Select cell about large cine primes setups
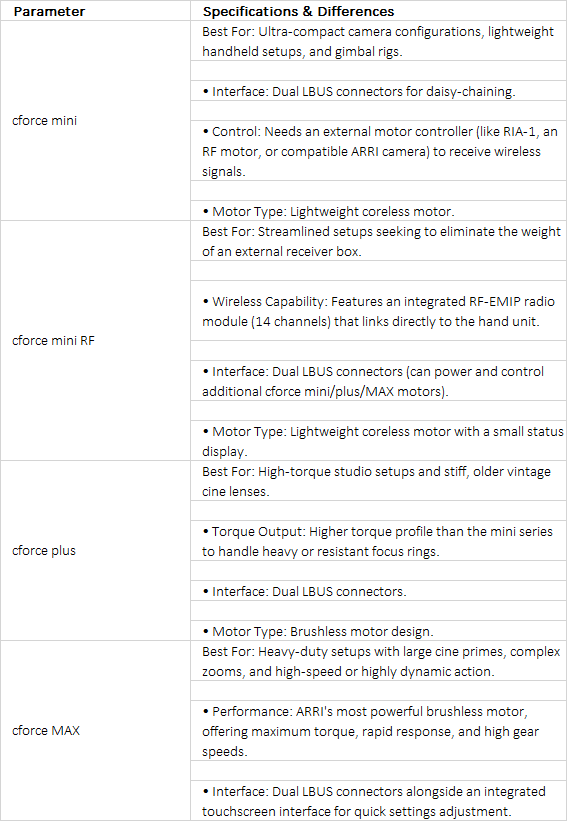Image resolution: width=567 pixels, height=821 pixels. [x=379, y=661]
